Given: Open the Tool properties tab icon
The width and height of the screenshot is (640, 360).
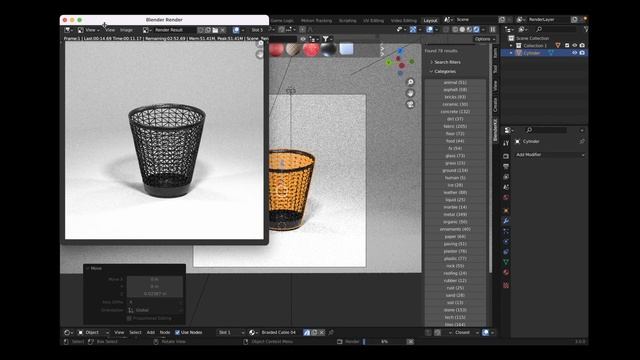Looking at the screenshot, I should [506, 143].
